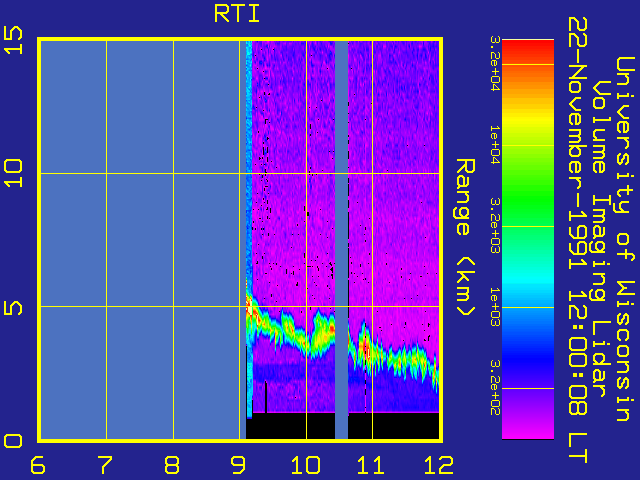The height and width of the screenshot is (480, 640).
Task: Click the y-axis label 5
Action: point(13,307)
